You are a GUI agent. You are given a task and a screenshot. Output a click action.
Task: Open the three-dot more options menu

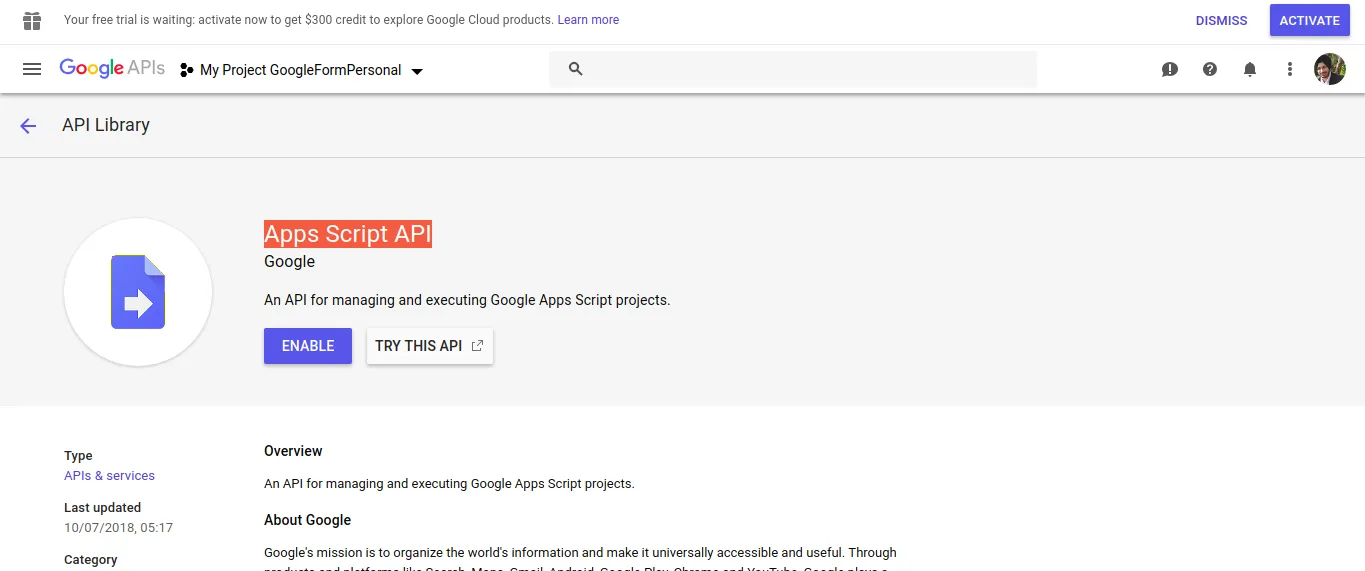point(1290,69)
